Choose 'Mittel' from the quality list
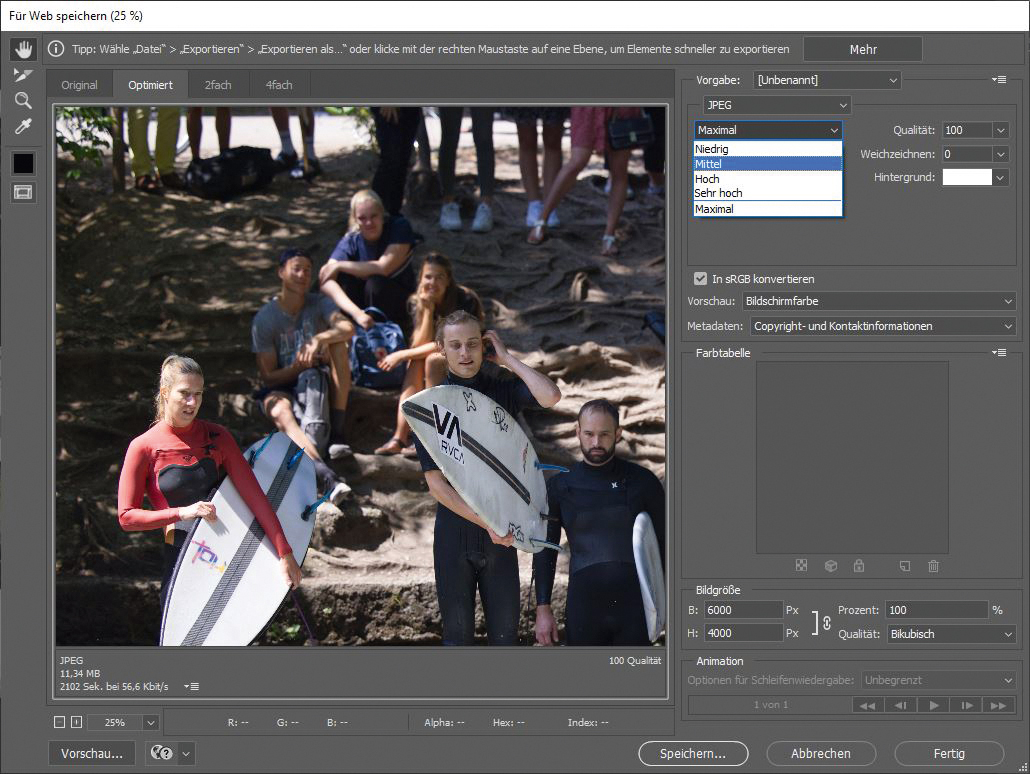Image resolution: width=1030 pixels, height=774 pixels. pyautogui.click(x=768, y=164)
